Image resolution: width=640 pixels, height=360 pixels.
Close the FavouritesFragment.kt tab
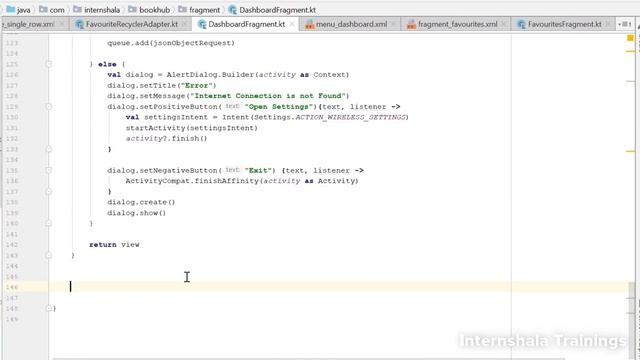click(608, 24)
